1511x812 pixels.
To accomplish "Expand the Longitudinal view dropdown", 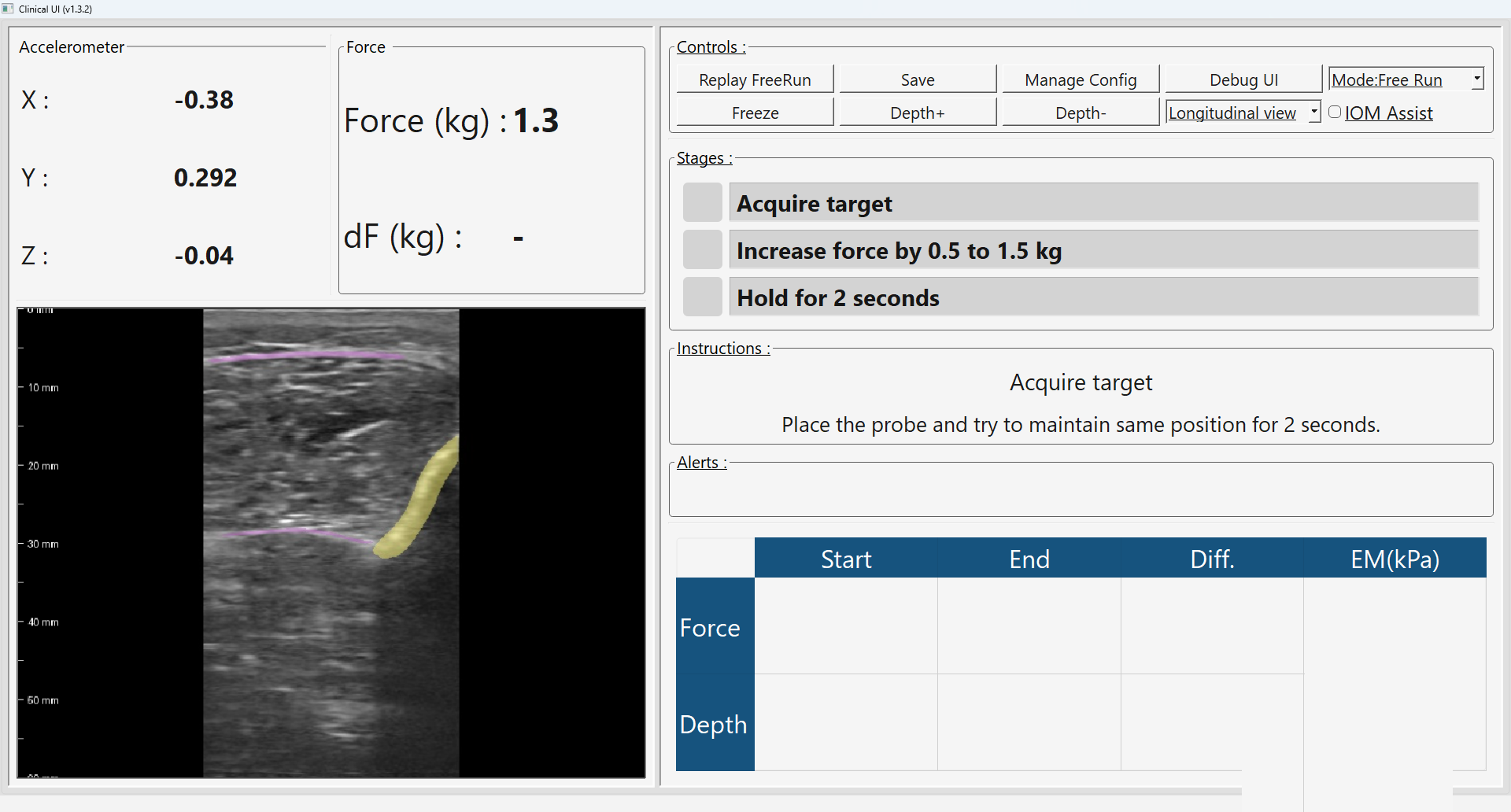I will click(x=1243, y=113).
